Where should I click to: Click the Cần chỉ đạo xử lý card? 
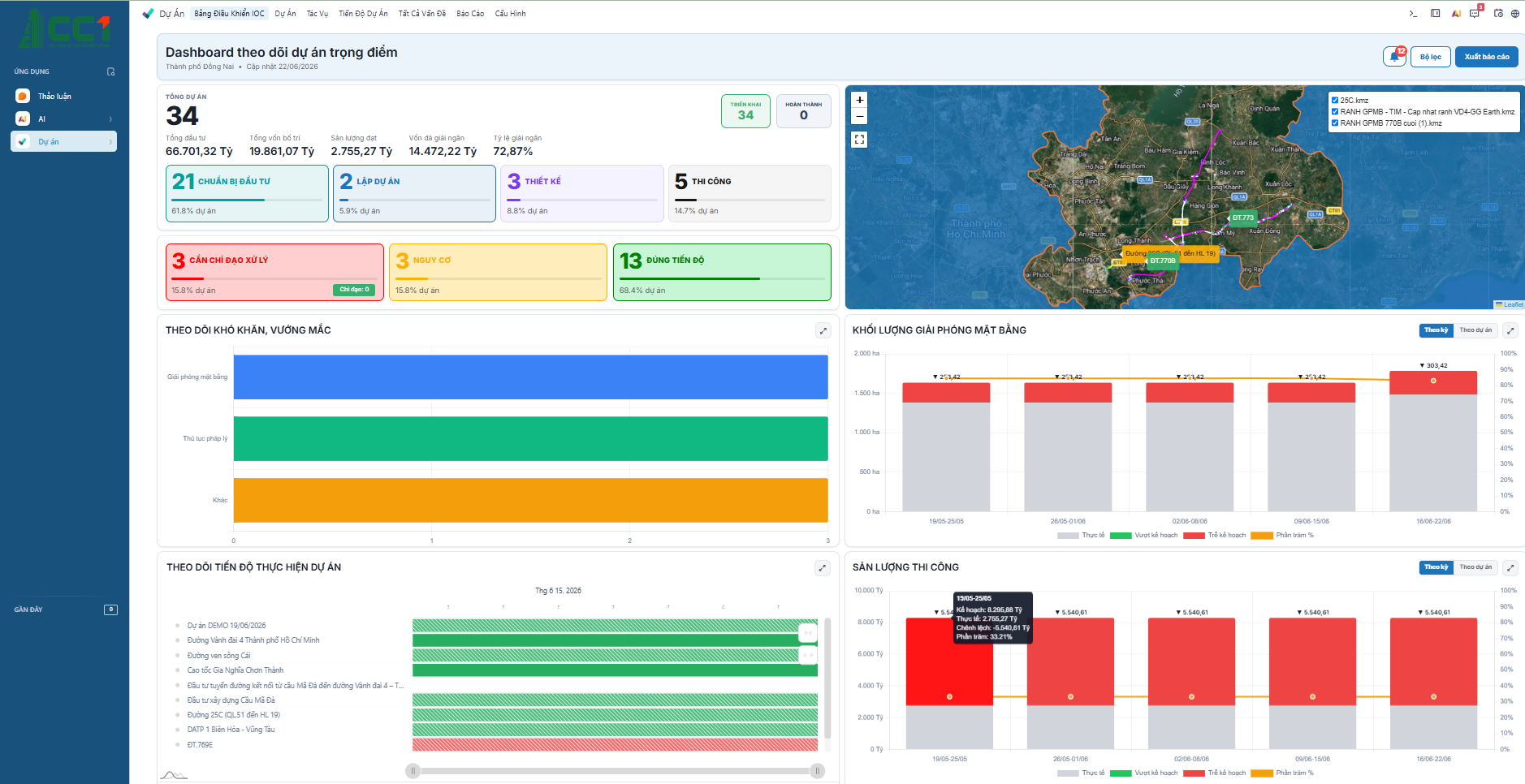(x=274, y=273)
